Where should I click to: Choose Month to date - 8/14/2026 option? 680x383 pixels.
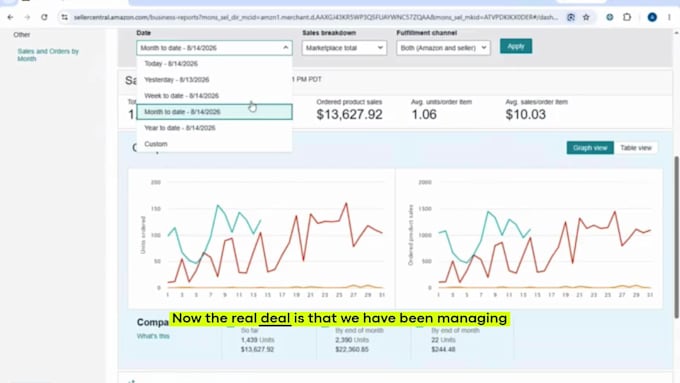(x=214, y=112)
